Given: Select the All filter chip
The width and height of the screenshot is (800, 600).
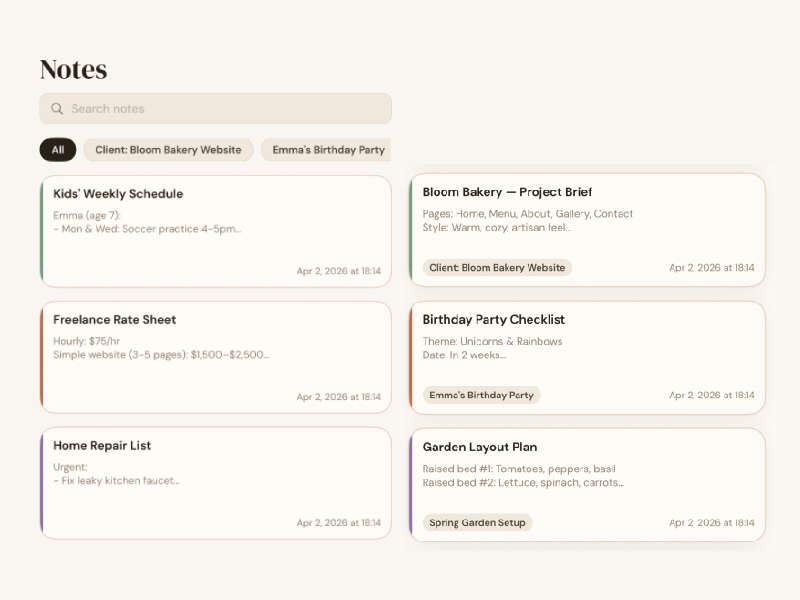Looking at the screenshot, I should [x=57, y=149].
